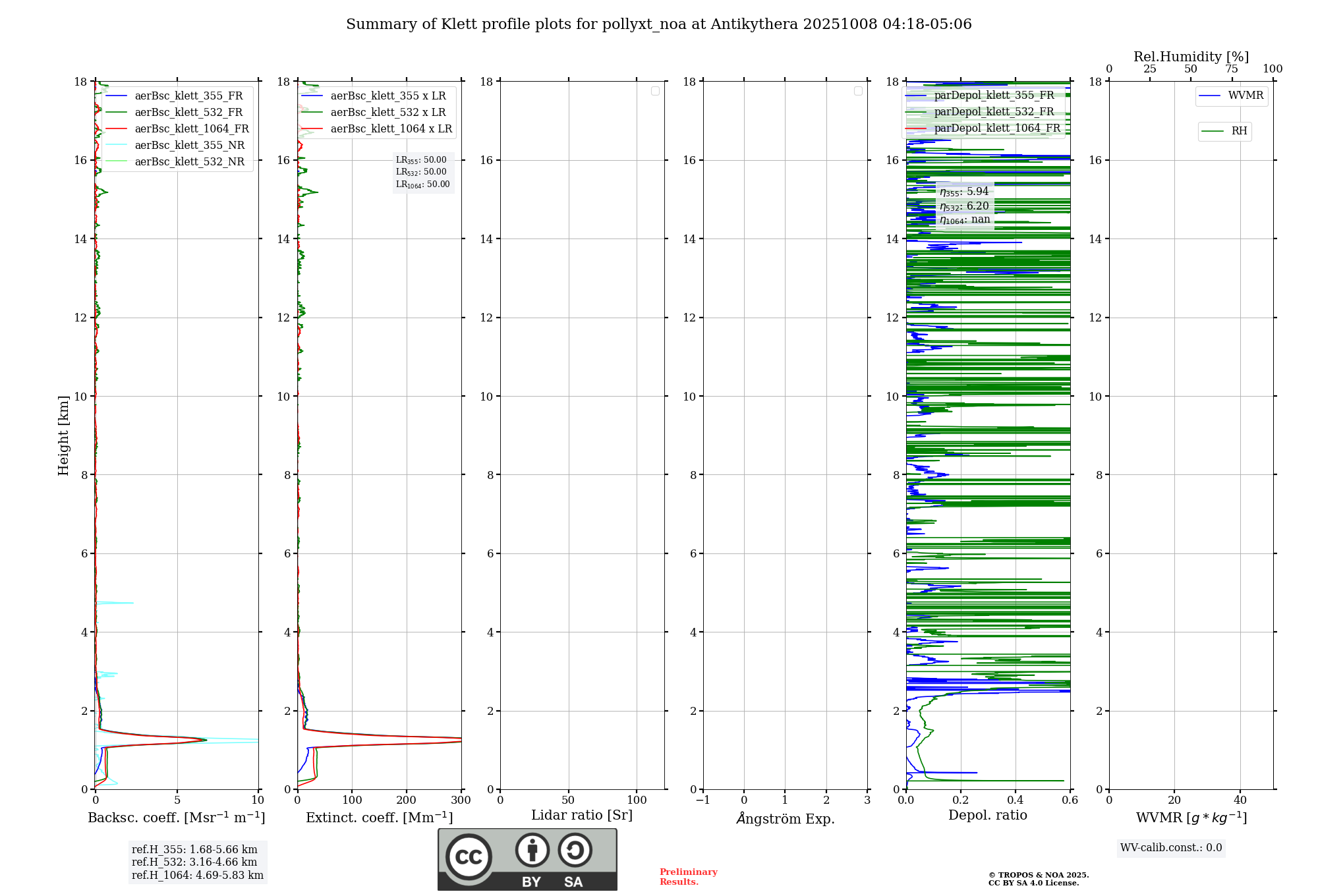Click the BY attribution person icon
1318x896 pixels.
coord(532,850)
